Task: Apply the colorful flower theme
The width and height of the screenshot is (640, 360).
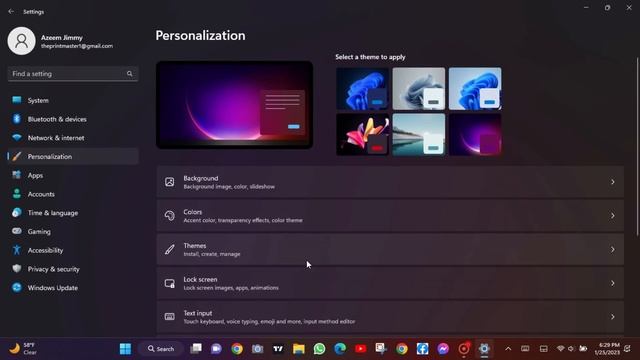Action: (x=362, y=134)
